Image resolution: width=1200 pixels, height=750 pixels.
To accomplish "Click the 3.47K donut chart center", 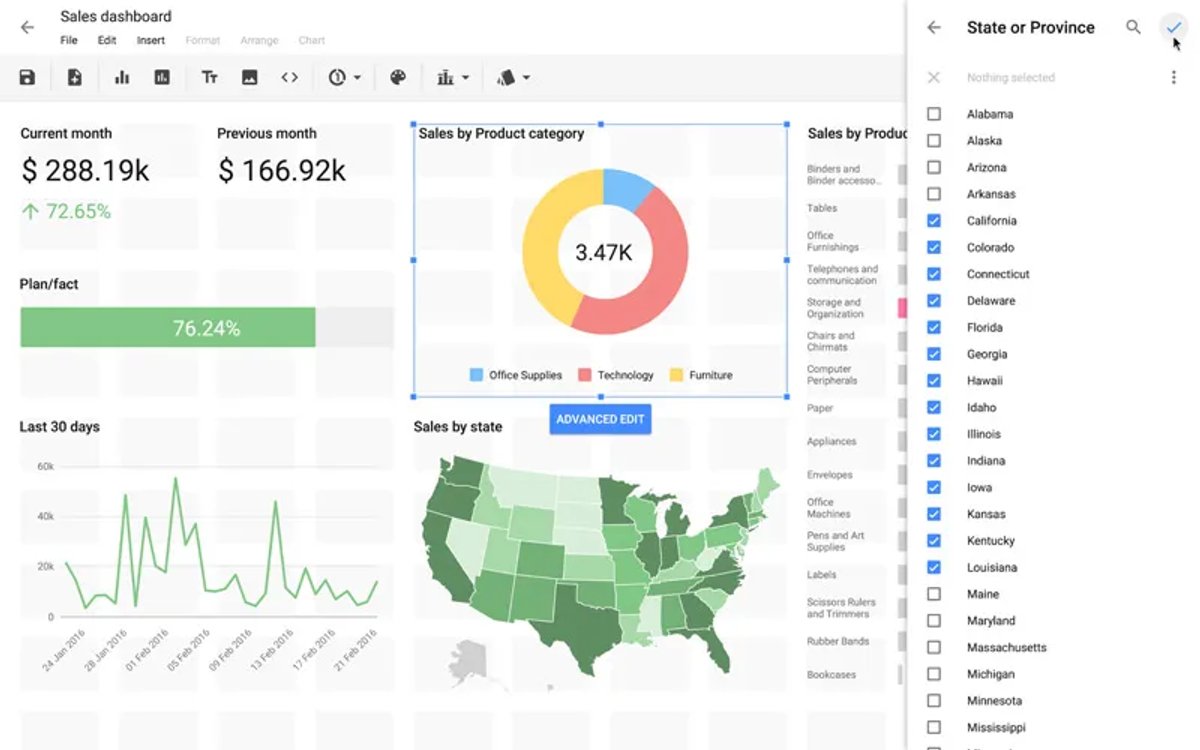I will click(603, 252).
